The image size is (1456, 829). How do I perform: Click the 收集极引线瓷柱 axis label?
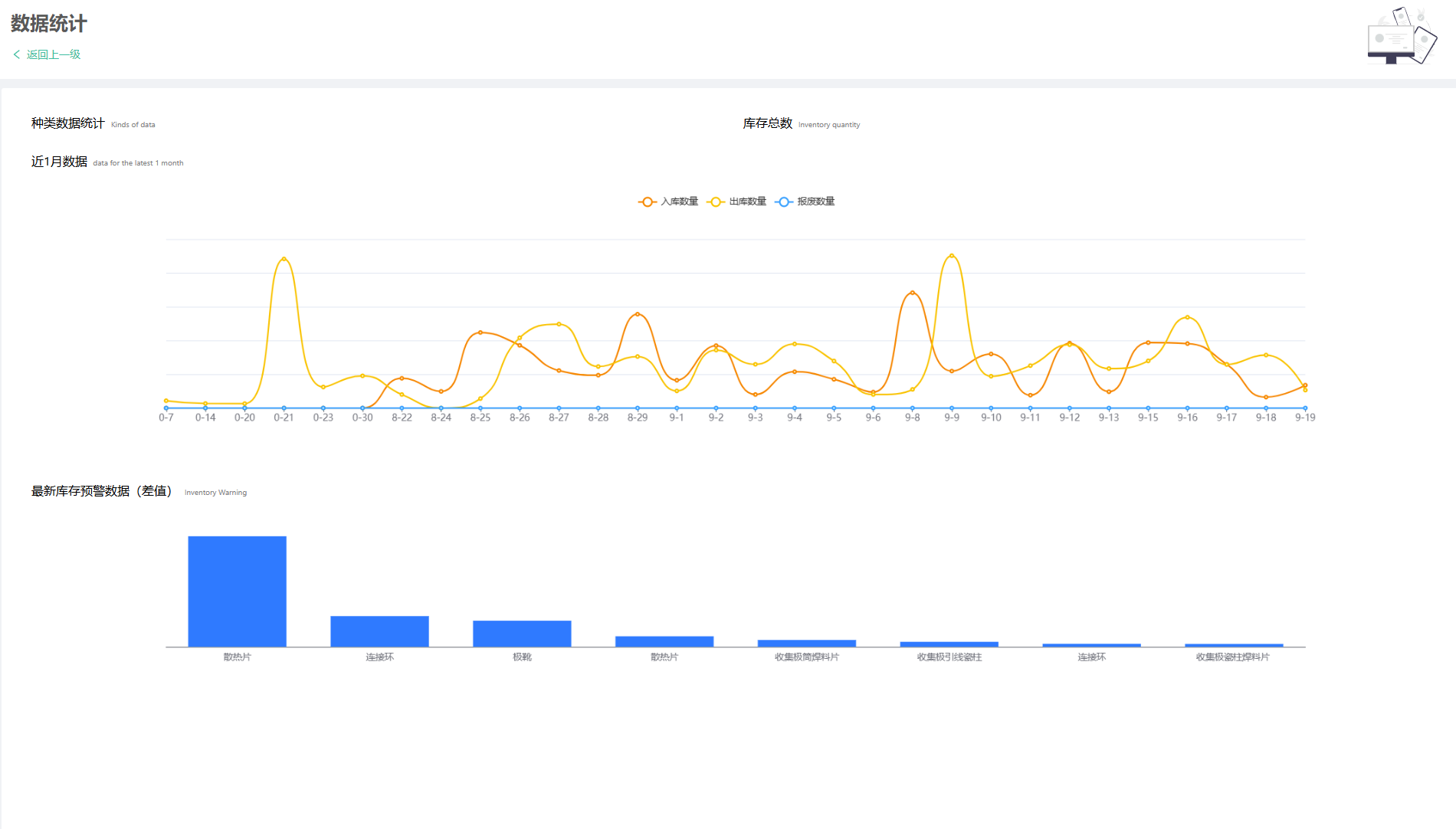click(949, 657)
